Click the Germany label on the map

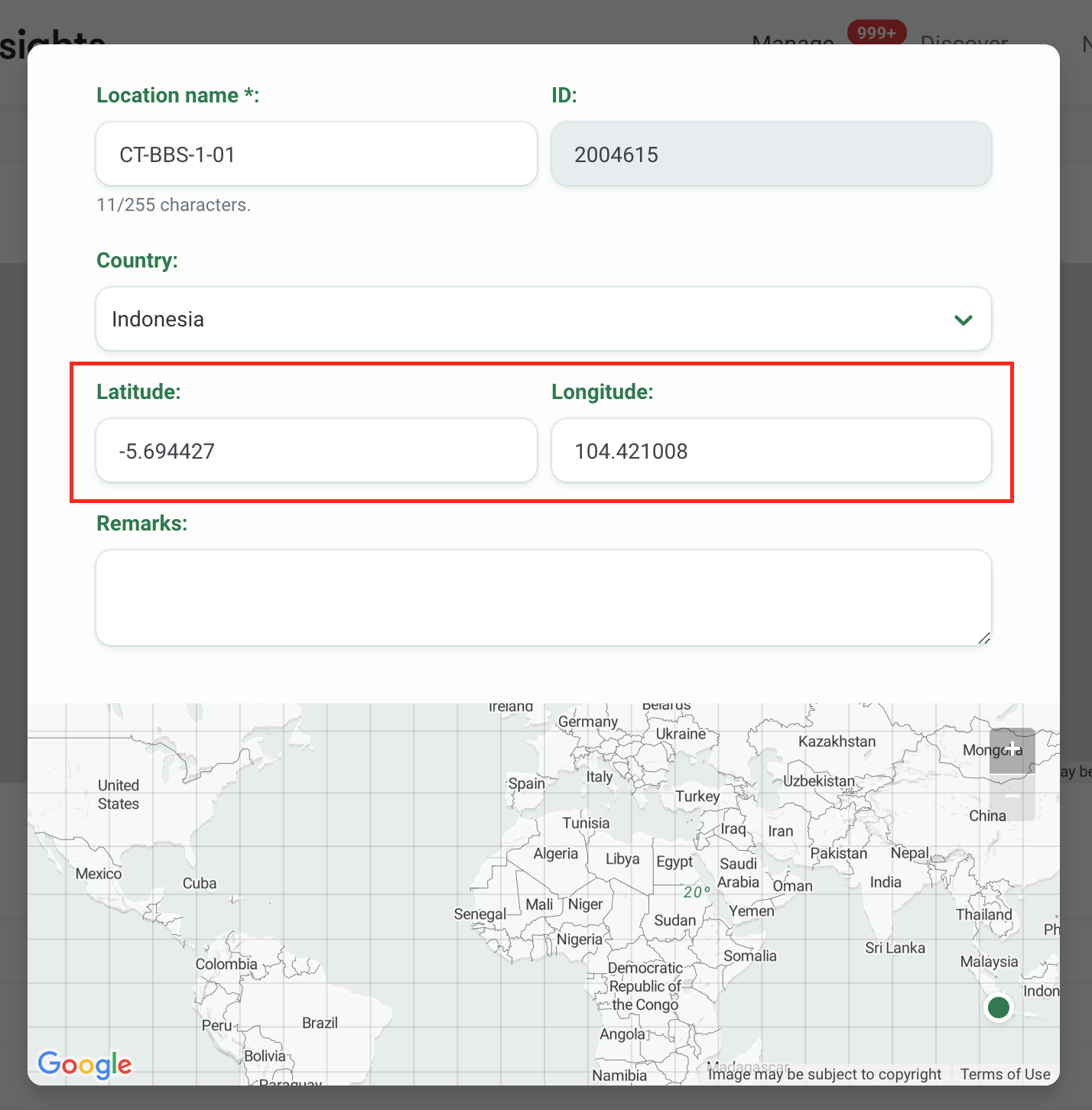pyautogui.click(x=588, y=722)
